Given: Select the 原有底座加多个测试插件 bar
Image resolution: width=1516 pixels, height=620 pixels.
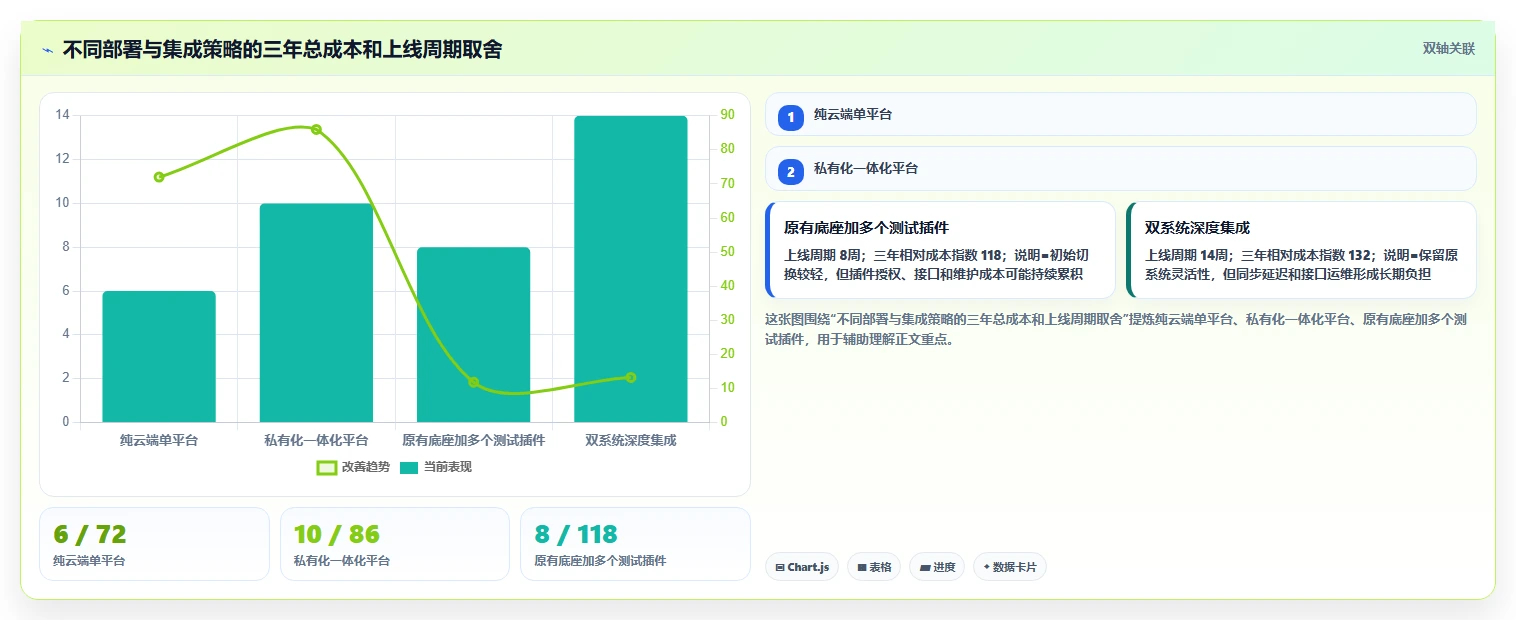Looking at the screenshot, I should pos(473,335).
